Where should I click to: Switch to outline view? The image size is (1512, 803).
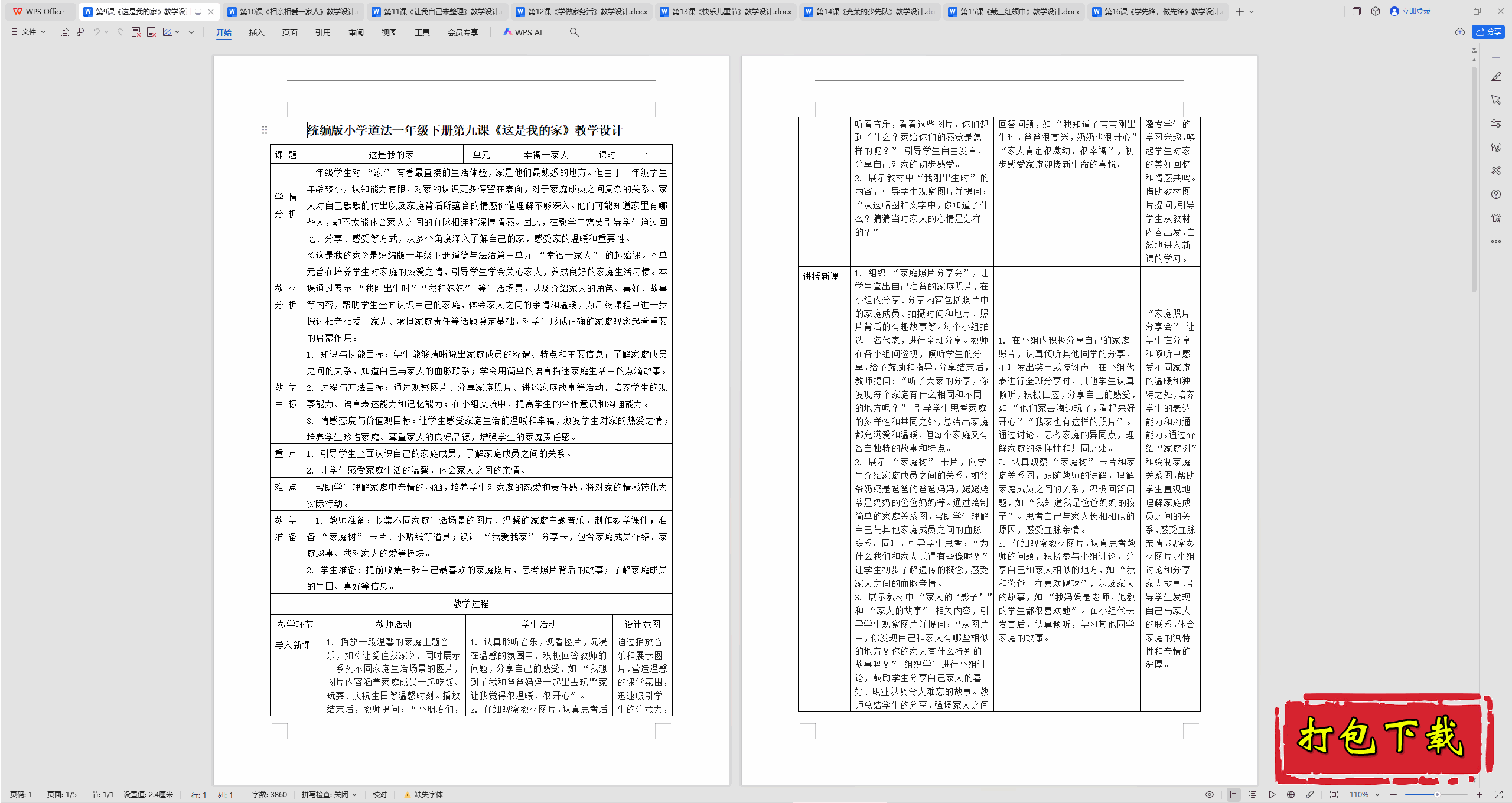click(x=1253, y=795)
